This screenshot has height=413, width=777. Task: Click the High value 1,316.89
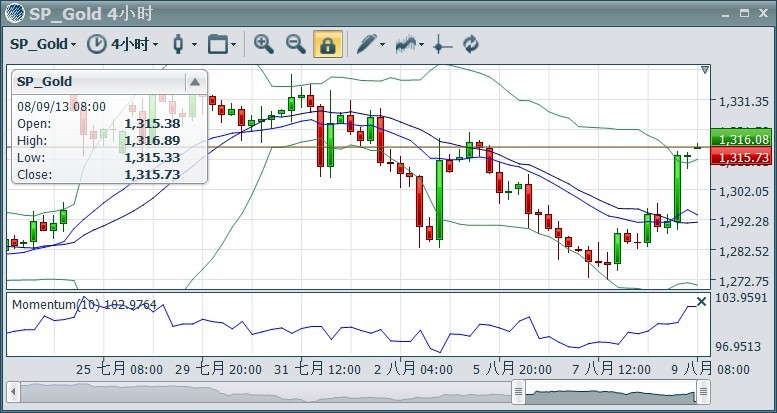(x=152, y=141)
